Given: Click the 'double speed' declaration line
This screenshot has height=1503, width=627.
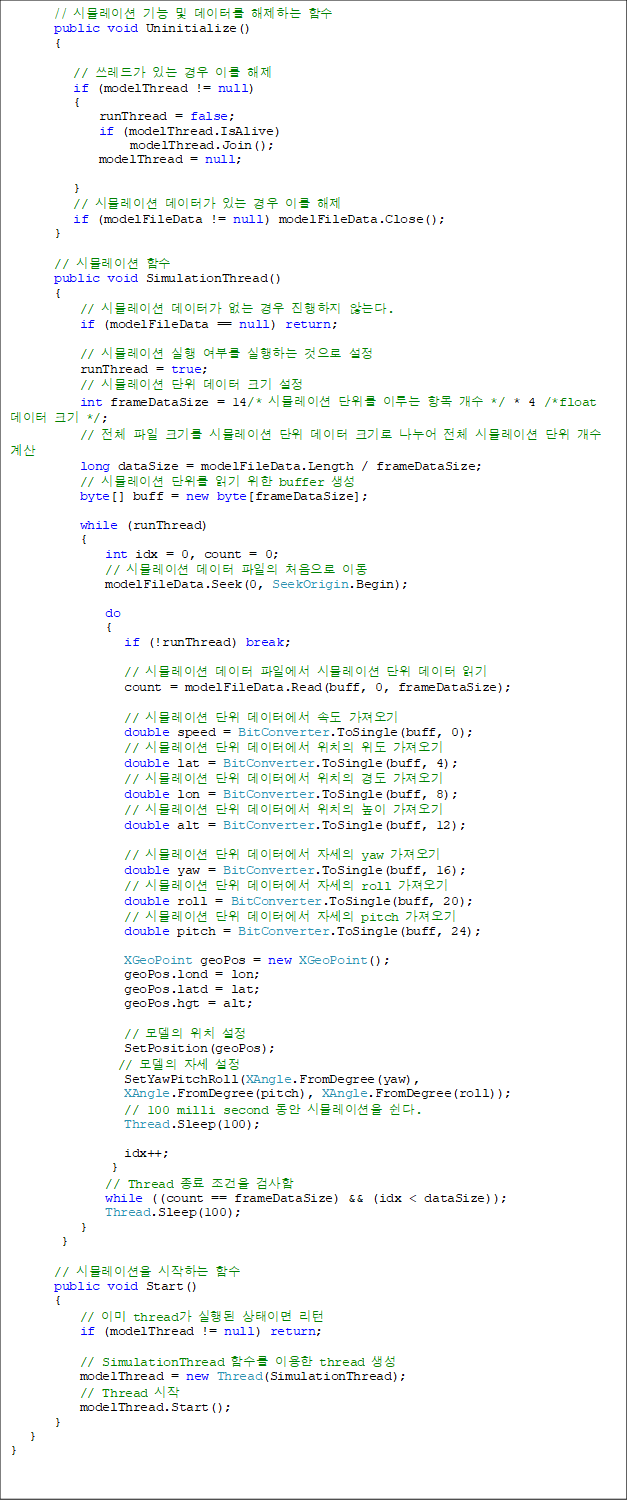Looking at the screenshot, I should pos(299,732).
